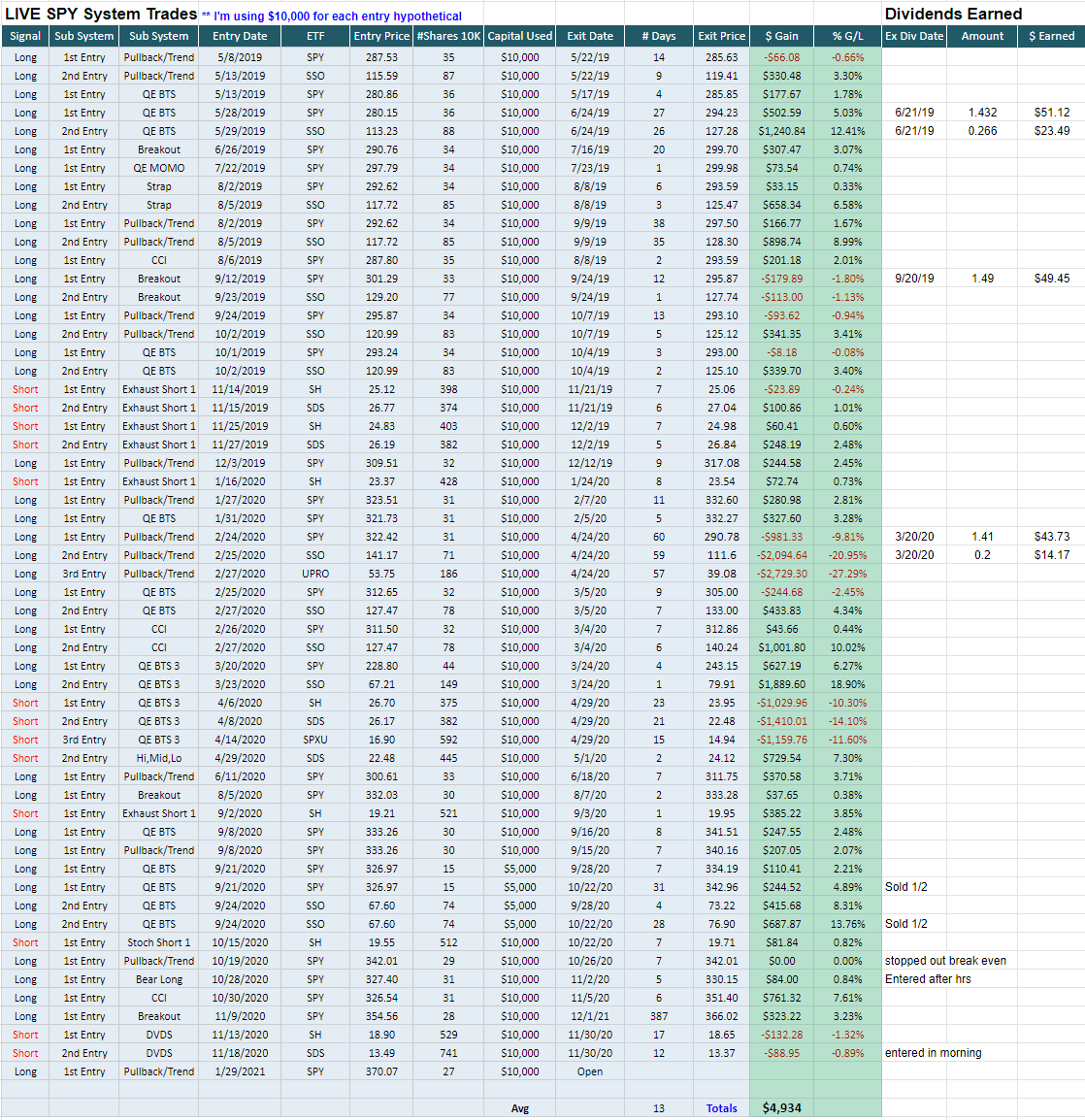
Task: Select the Hi,Mid,Lo sub system cell
Action: (159, 758)
